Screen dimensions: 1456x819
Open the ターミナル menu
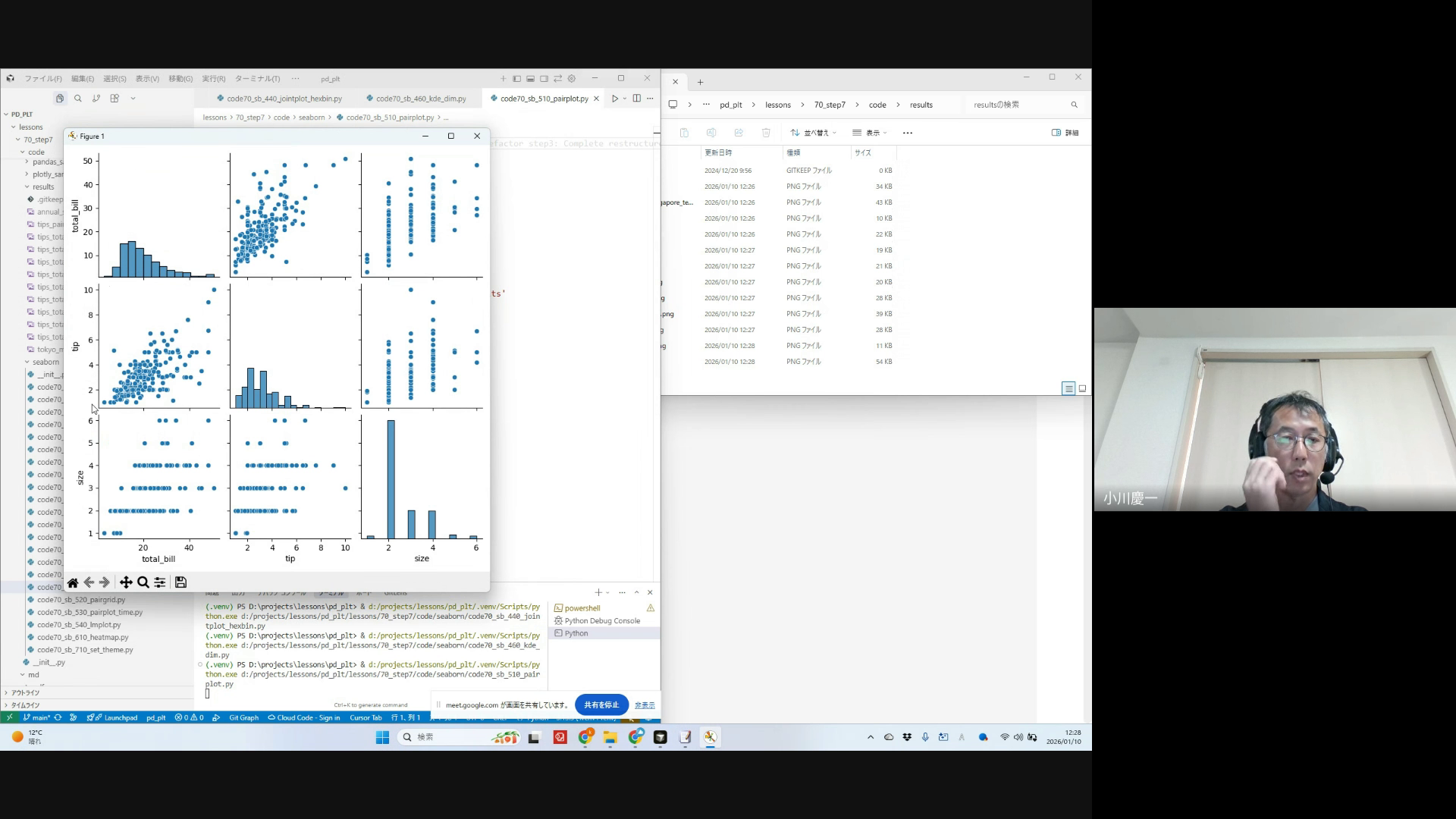[257, 79]
